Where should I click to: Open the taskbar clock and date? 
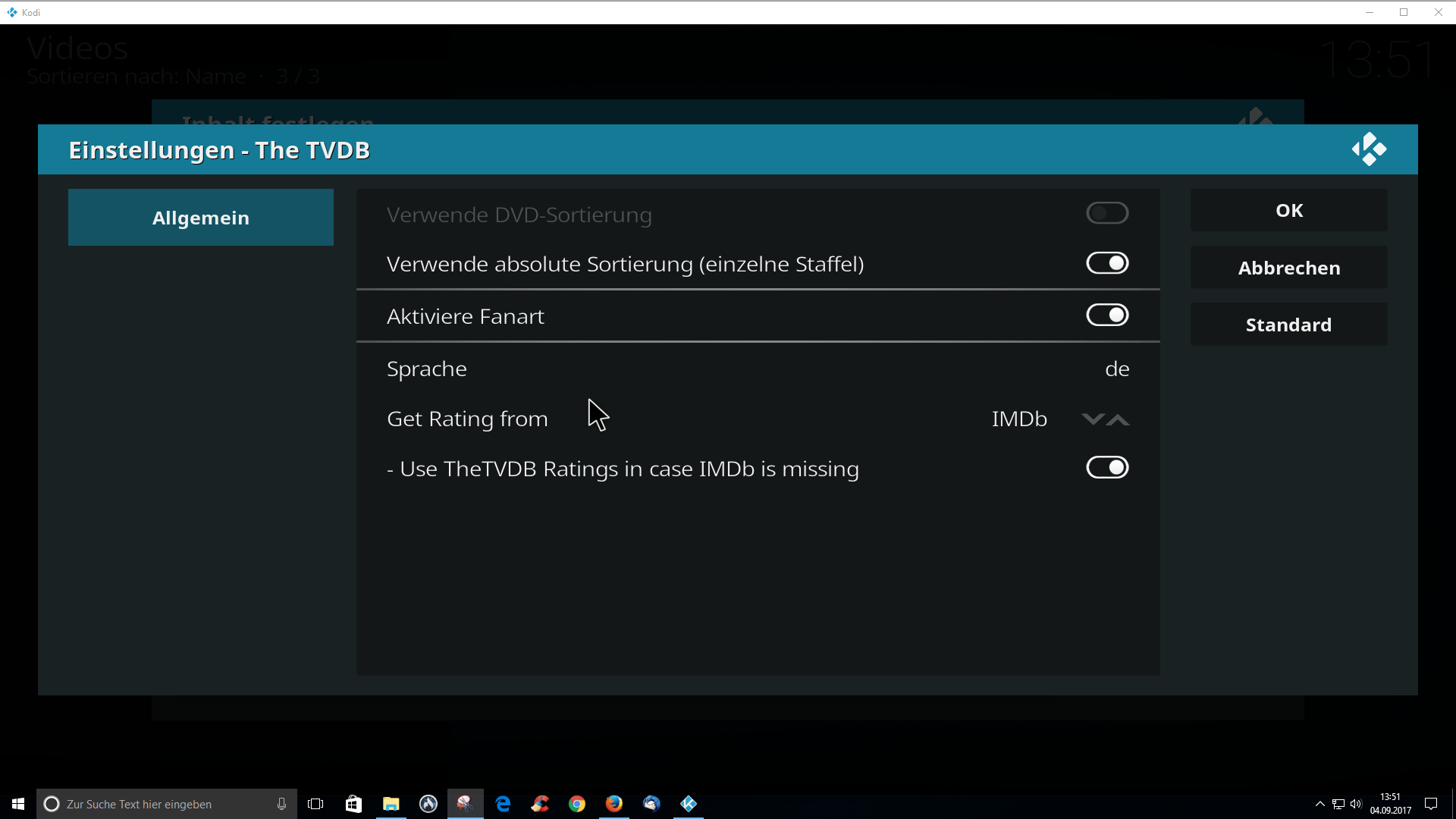(x=1390, y=804)
